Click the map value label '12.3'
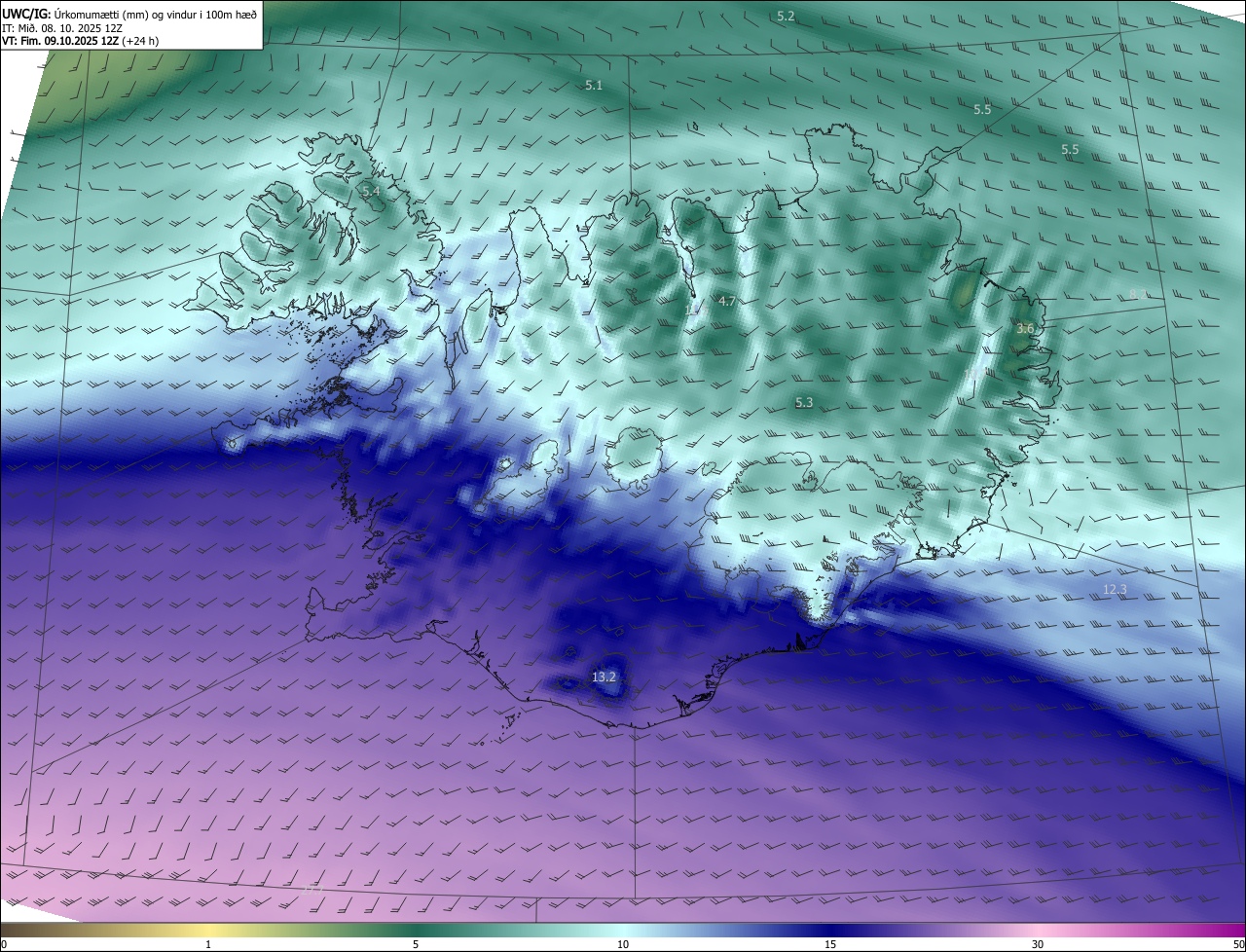Image resolution: width=1246 pixels, height=952 pixels. [1115, 590]
